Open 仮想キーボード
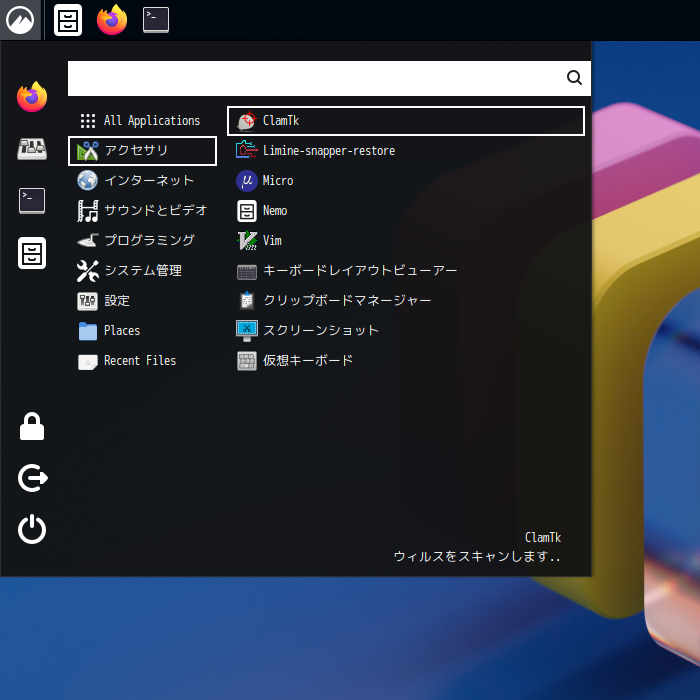This screenshot has height=700, width=700. coord(406,360)
